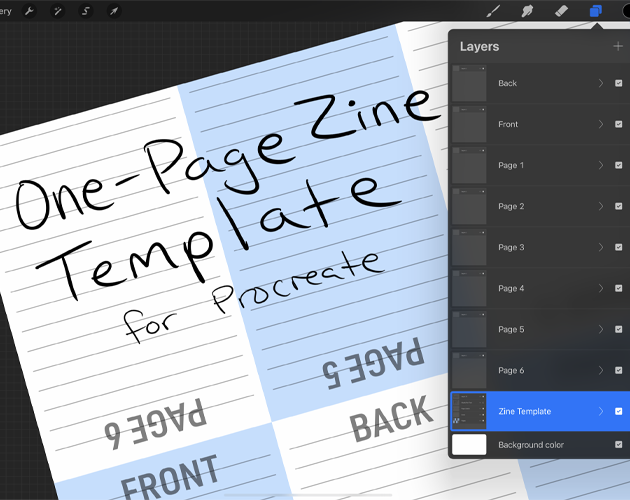This screenshot has height=500, width=630.
Task: Open the Background color label
Action: (x=531, y=445)
